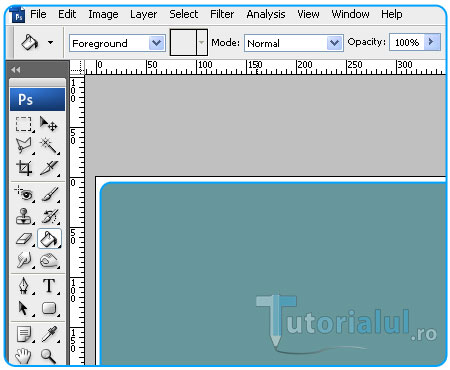Select the Paint Bucket tool
Screen dimensions: 450x370
[49, 239]
